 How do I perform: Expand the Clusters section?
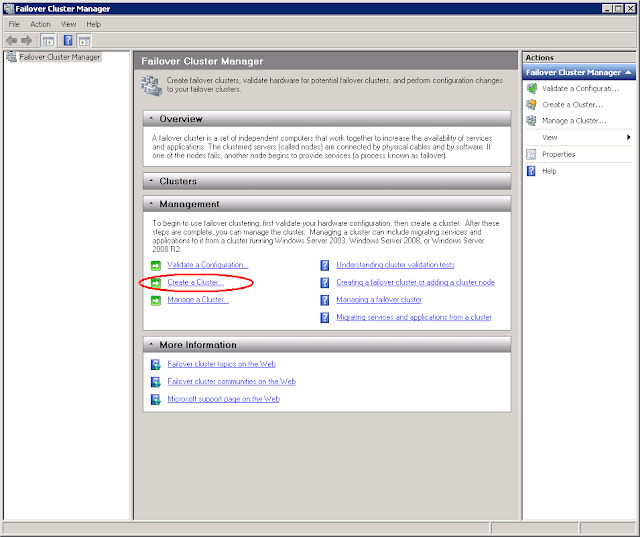[x=151, y=181]
